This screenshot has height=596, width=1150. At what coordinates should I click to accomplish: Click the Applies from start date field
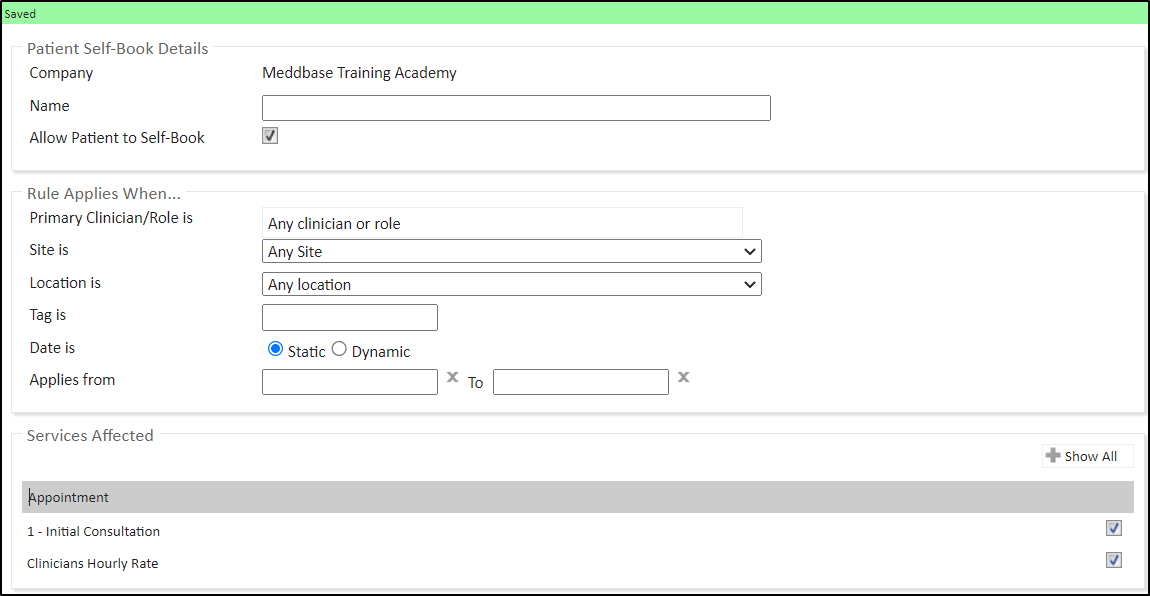[x=350, y=382]
